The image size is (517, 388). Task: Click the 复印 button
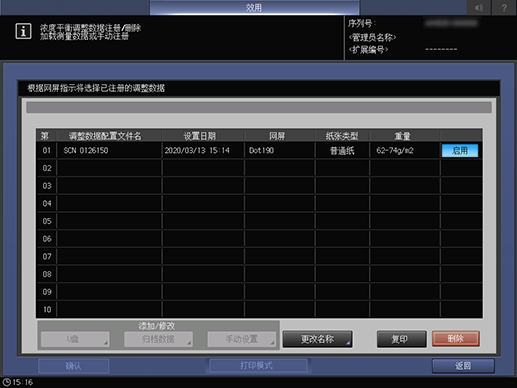401,339
